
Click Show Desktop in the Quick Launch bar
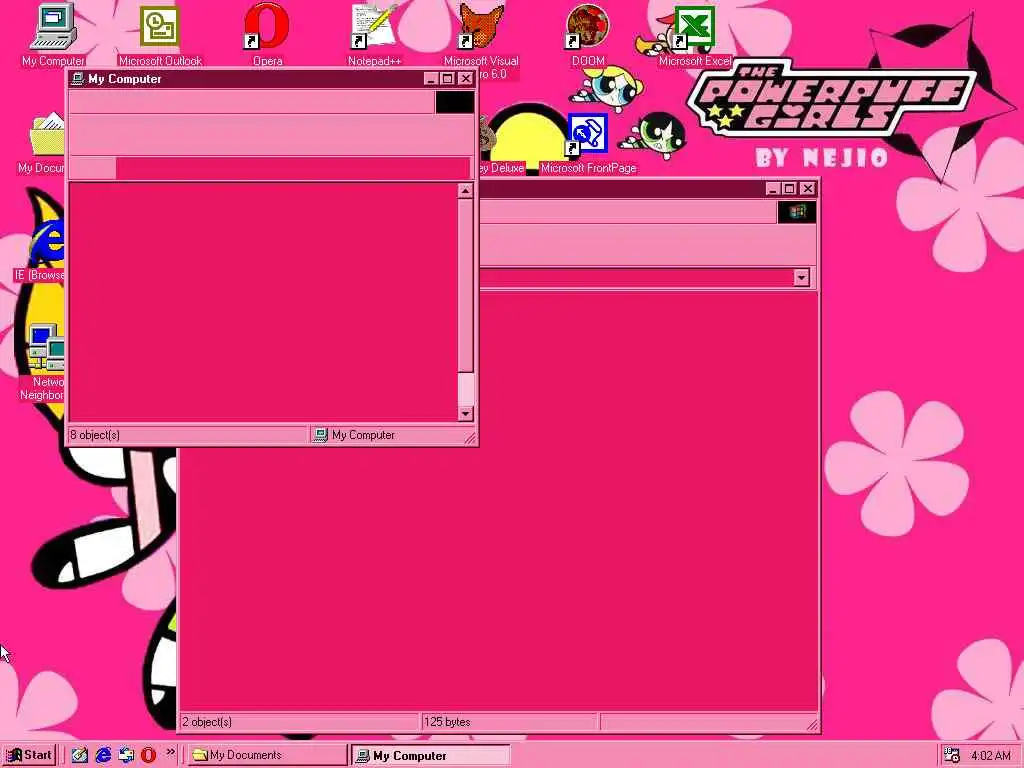pyautogui.click(x=79, y=755)
